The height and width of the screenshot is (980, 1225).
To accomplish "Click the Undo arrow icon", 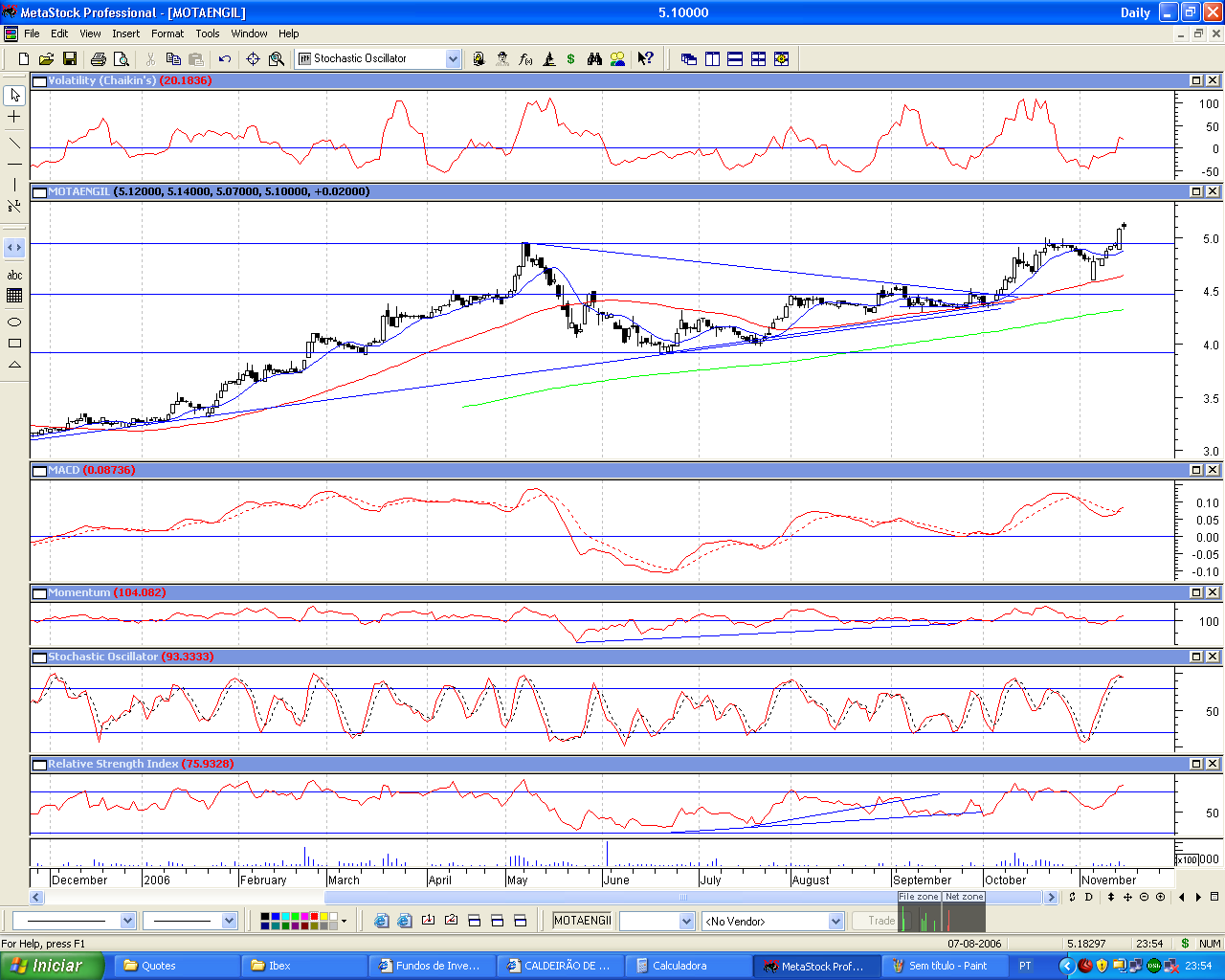I will point(225,59).
